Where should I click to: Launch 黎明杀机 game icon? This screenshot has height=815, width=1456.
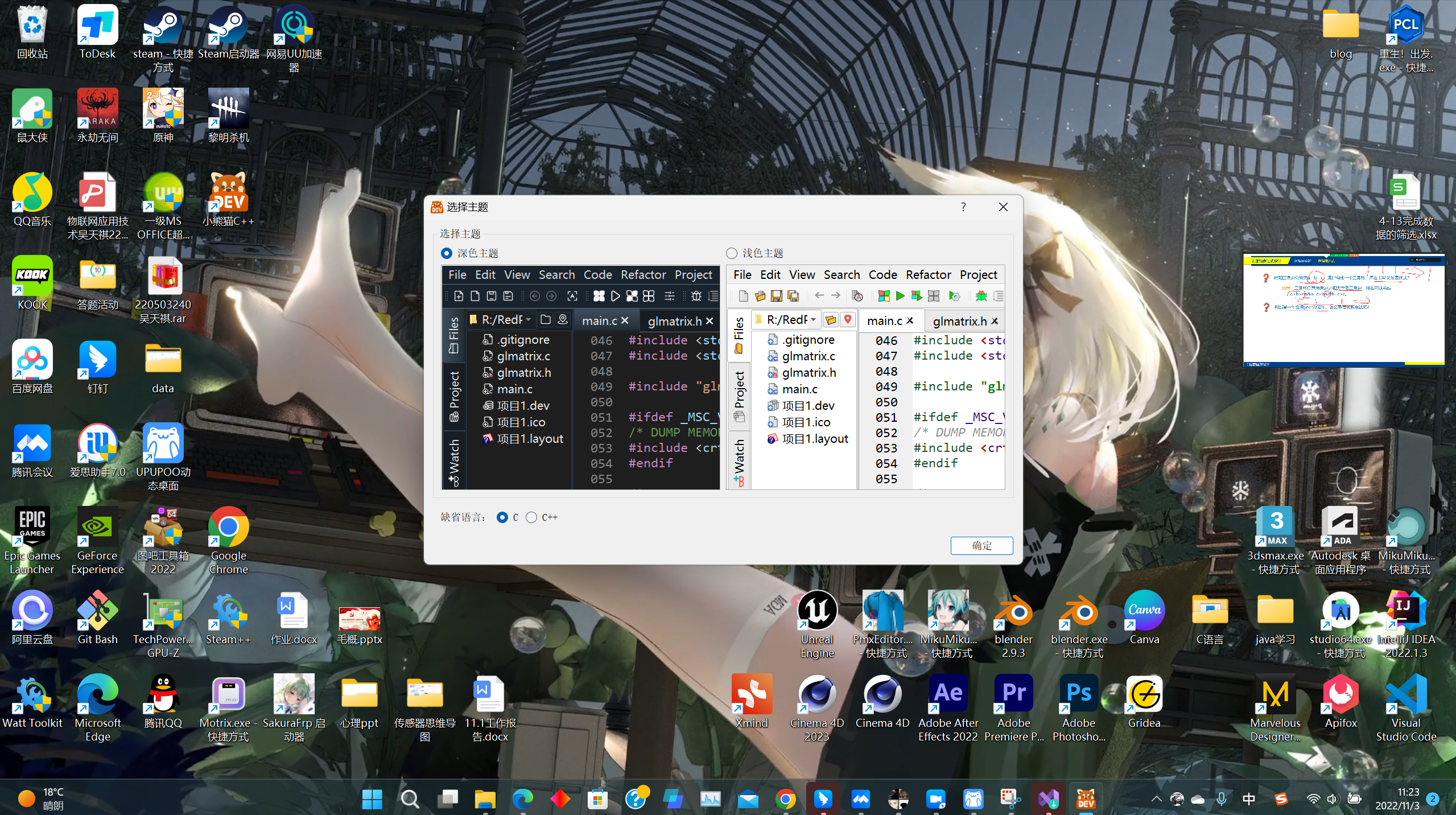pyautogui.click(x=228, y=116)
